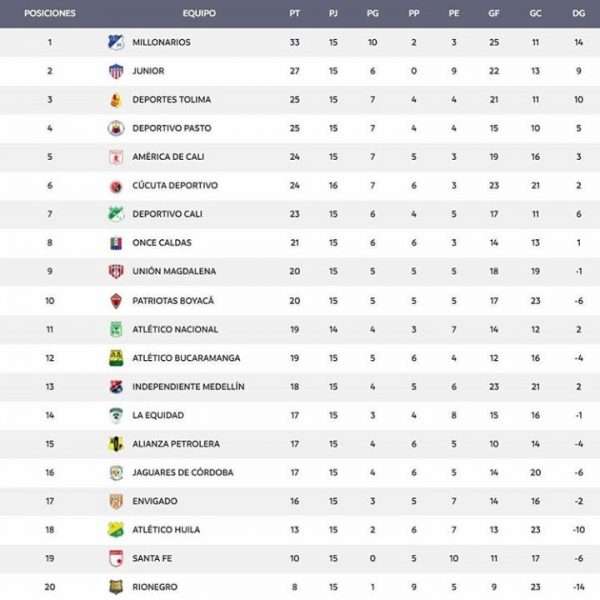The height and width of the screenshot is (600, 600).
Task: Select the Atlético Nacional team badge
Action: point(116,329)
